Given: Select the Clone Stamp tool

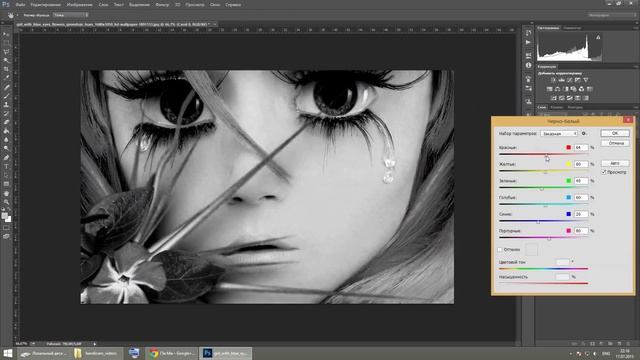Looking at the screenshot, I should point(6,105).
